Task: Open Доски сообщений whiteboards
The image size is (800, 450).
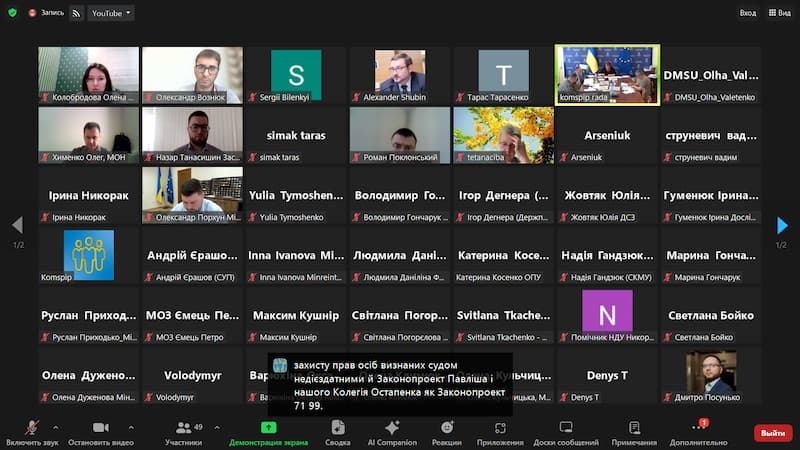Action: click(566, 428)
